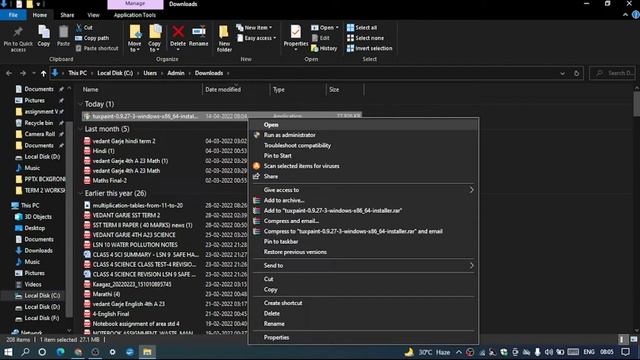Click the Properties icon in the ribbon
The width and height of the screenshot is (640, 360).
(x=296, y=32)
